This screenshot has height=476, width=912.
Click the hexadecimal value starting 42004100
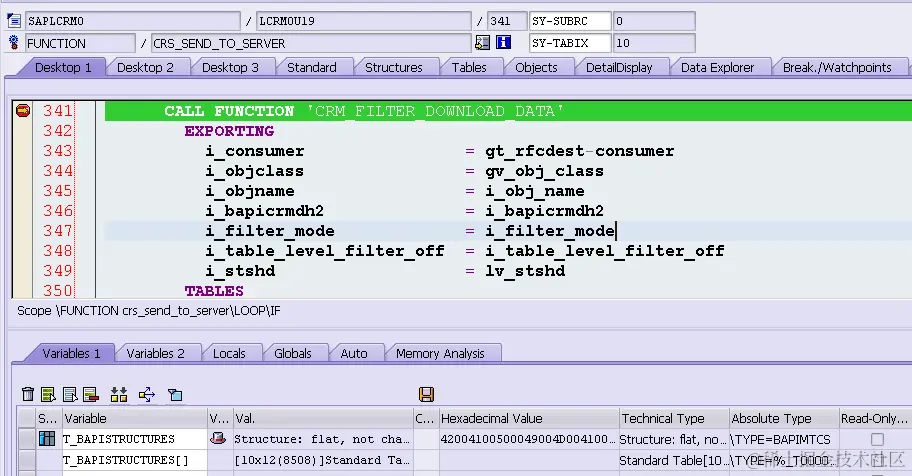pyautogui.click(x=529, y=439)
